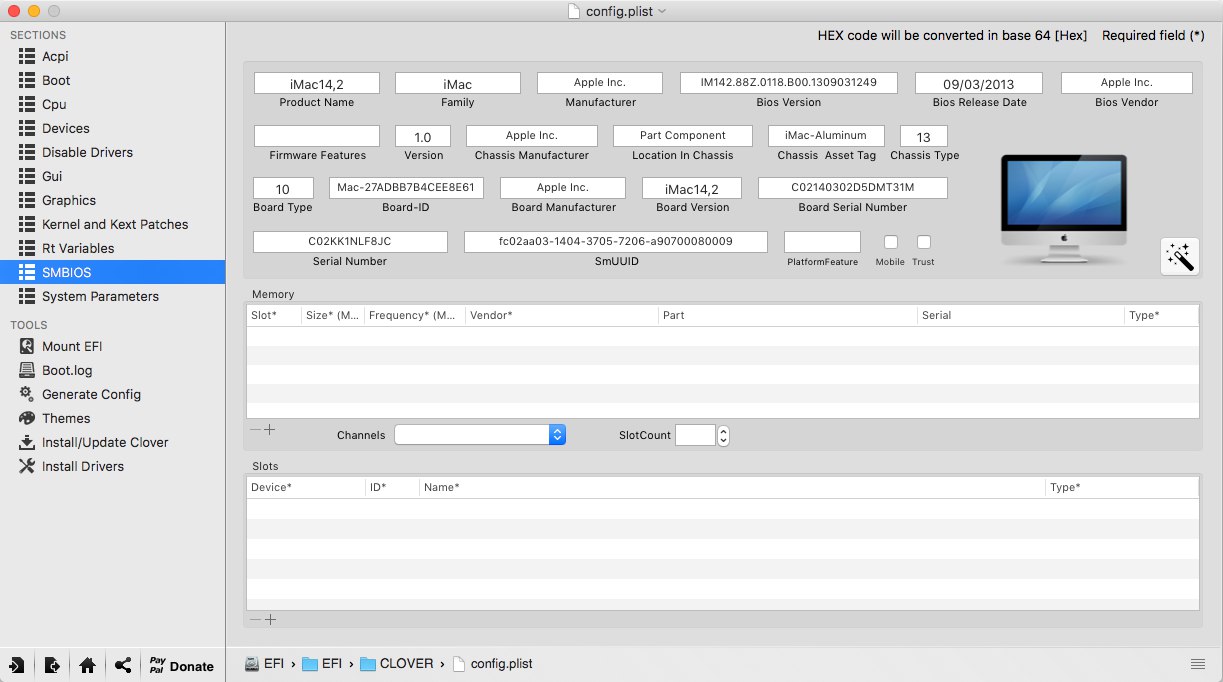The image size is (1223, 682).
Task: Click the Product Name field
Action: [316, 83]
